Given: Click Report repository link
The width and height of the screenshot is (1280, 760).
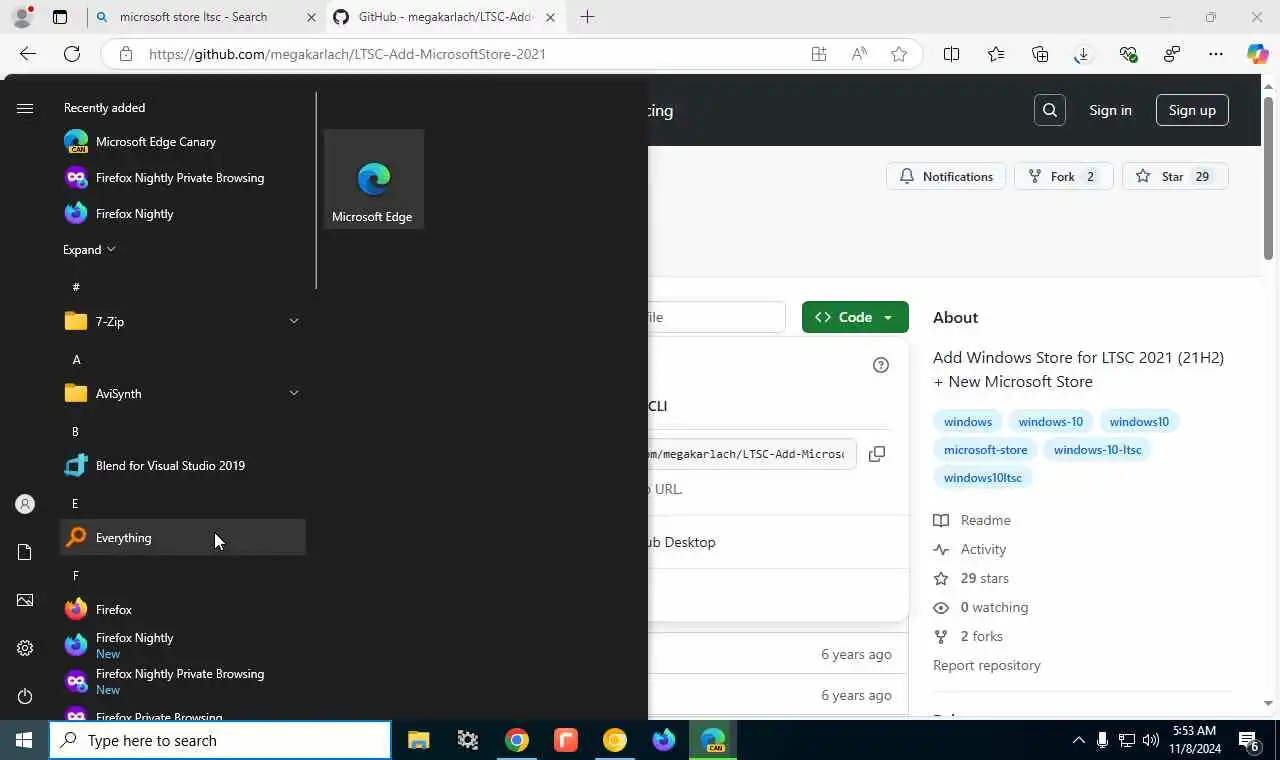Looking at the screenshot, I should (987, 665).
